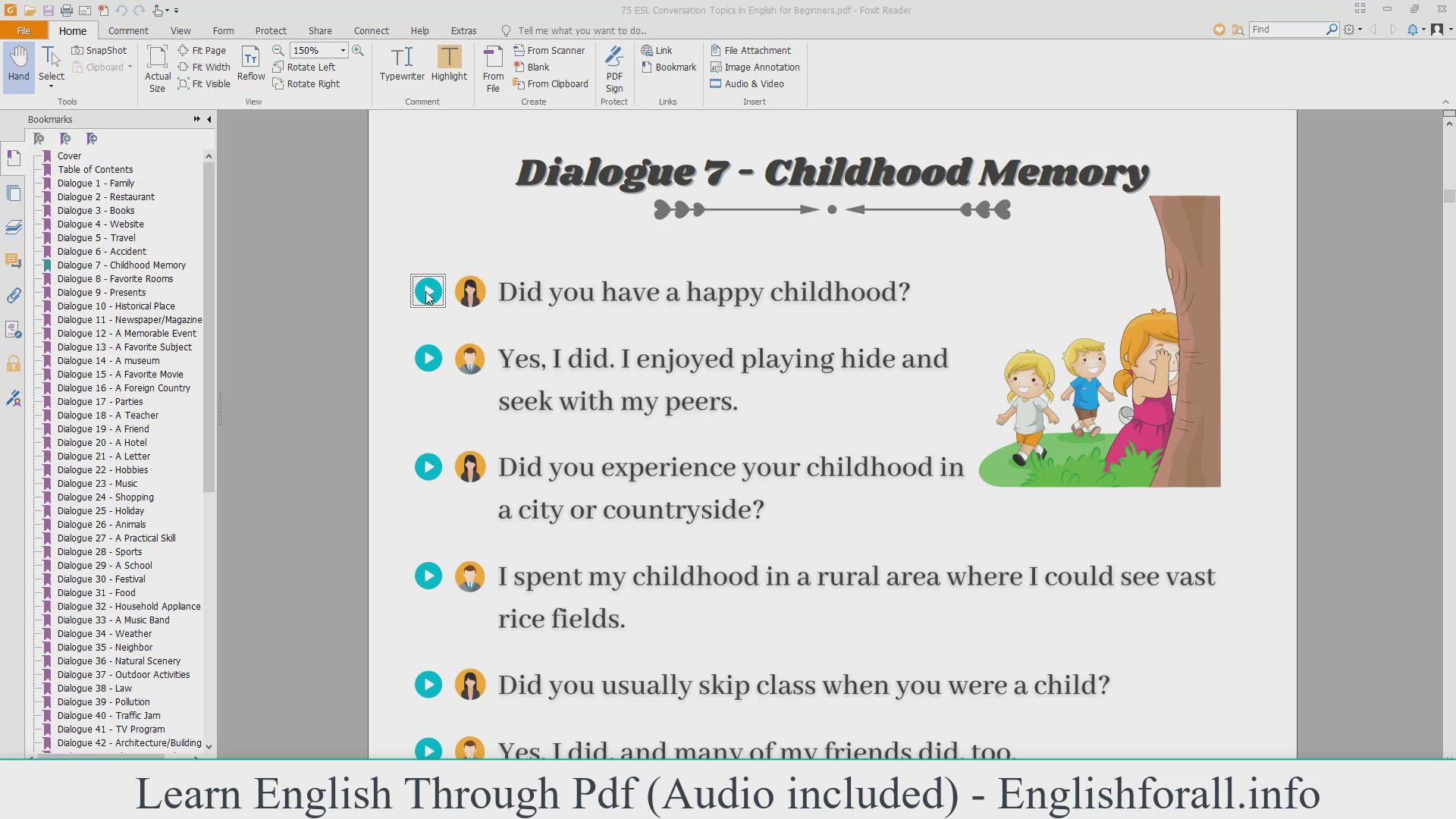Open the Select tool dropdown arrow
This screenshot has height=819, width=1456.
(52, 87)
